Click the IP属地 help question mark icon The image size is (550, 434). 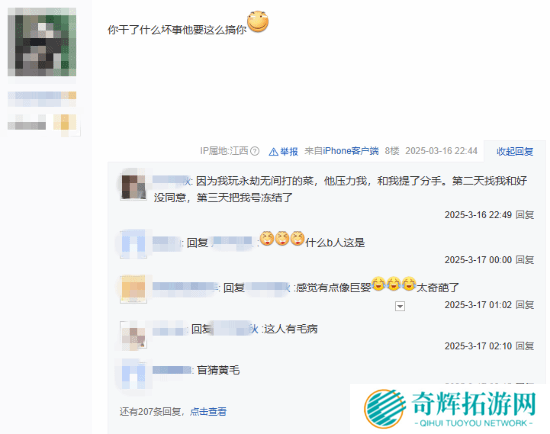pyautogui.click(x=255, y=151)
